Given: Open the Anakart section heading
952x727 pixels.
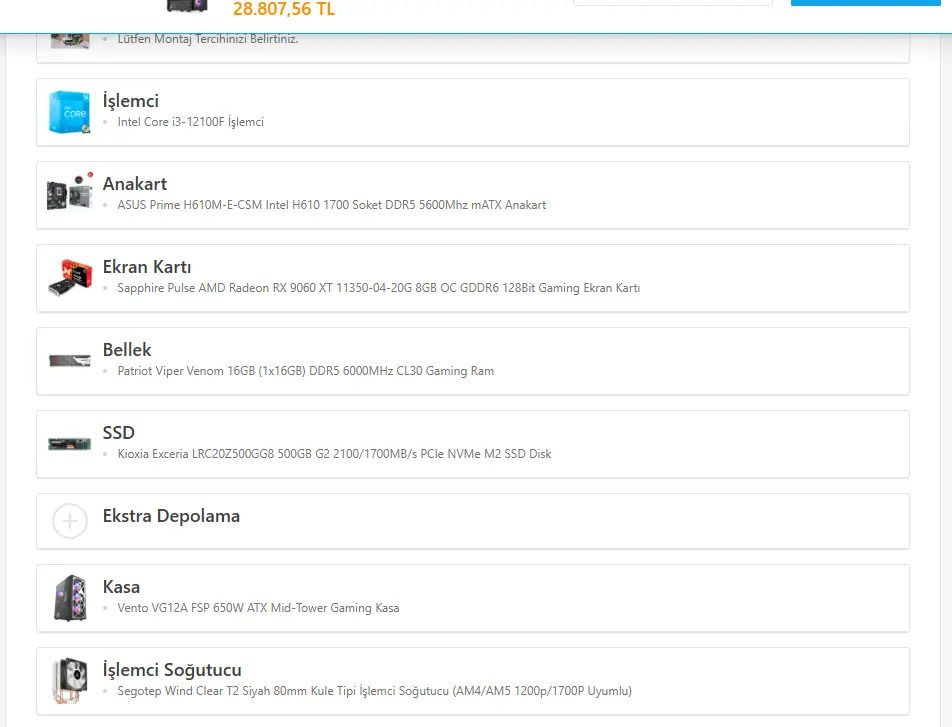Looking at the screenshot, I should pyautogui.click(x=135, y=183).
